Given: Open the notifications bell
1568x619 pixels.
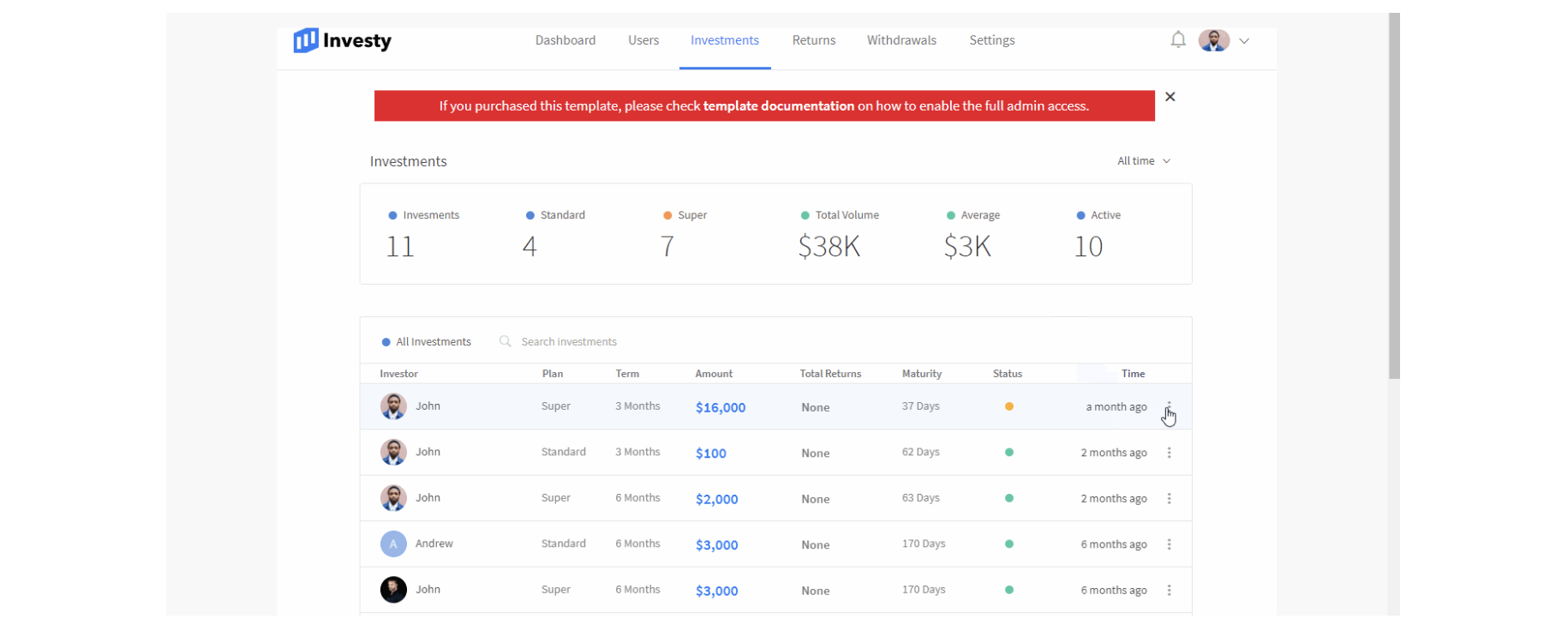Looking at the screenshot, I should pyautogui.click(x=1178, y=40).
